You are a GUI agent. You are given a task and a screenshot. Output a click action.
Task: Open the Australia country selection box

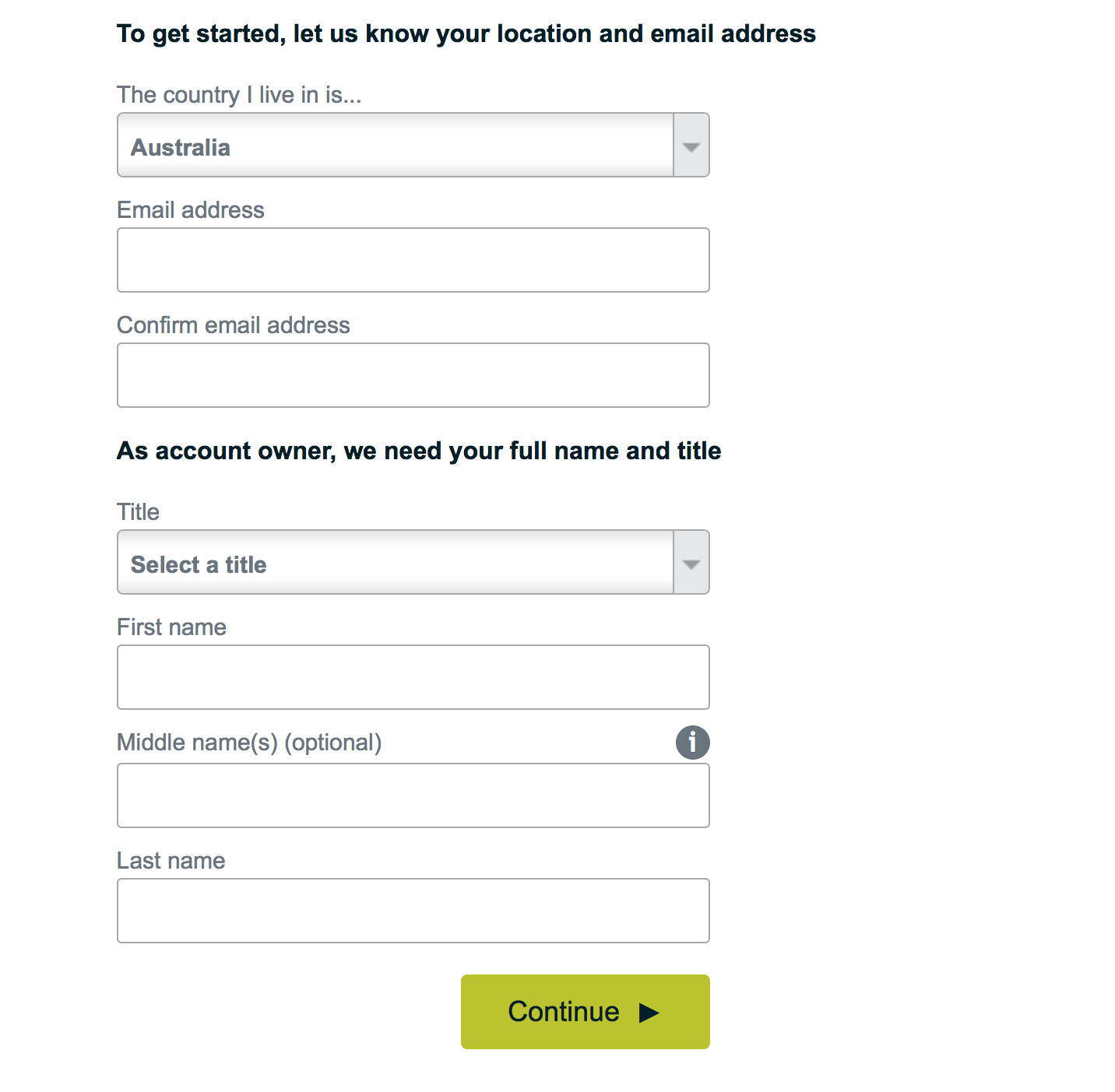(x=413, y=146)
